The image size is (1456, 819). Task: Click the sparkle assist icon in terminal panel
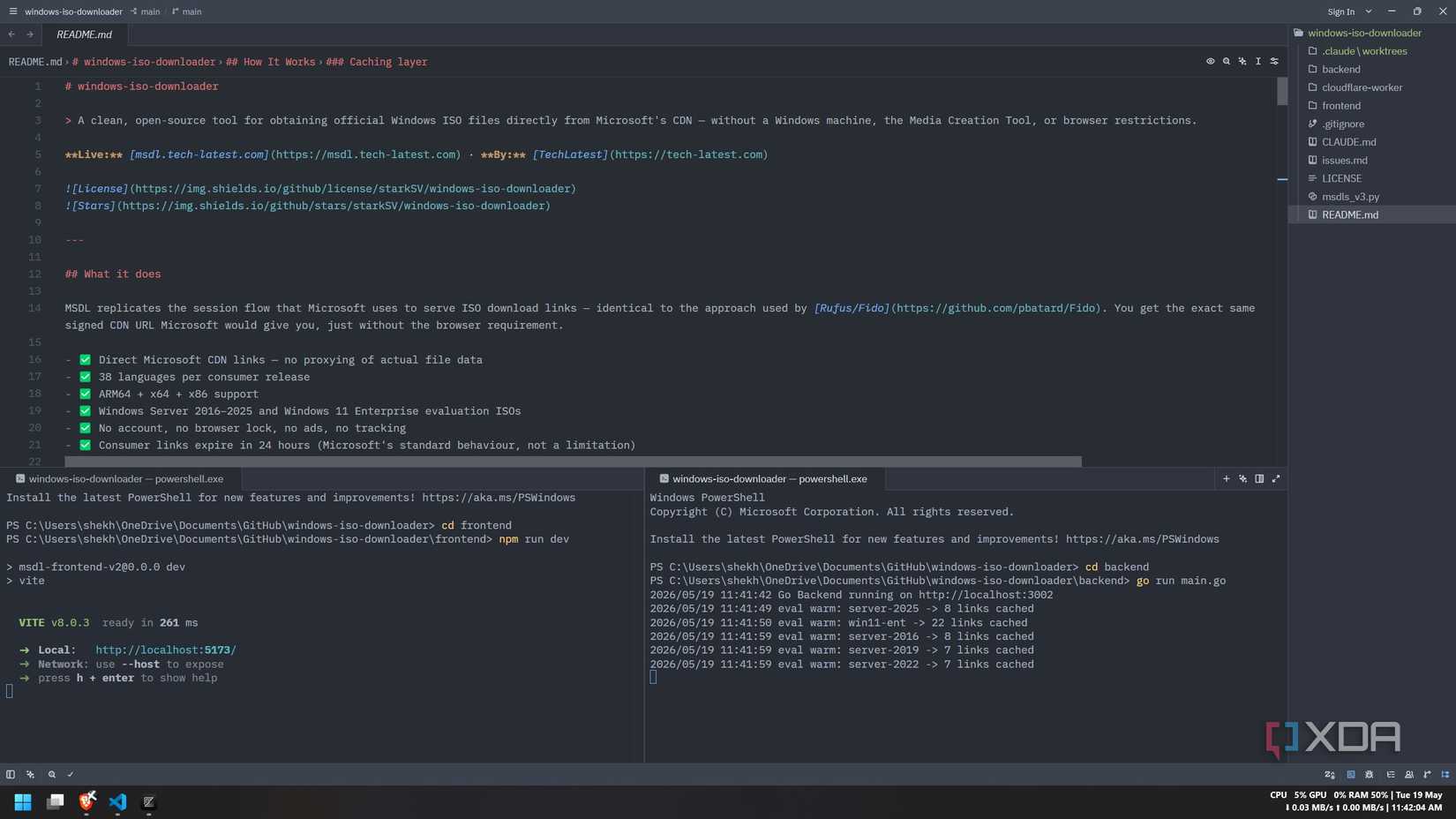(x=1242, y=478)
